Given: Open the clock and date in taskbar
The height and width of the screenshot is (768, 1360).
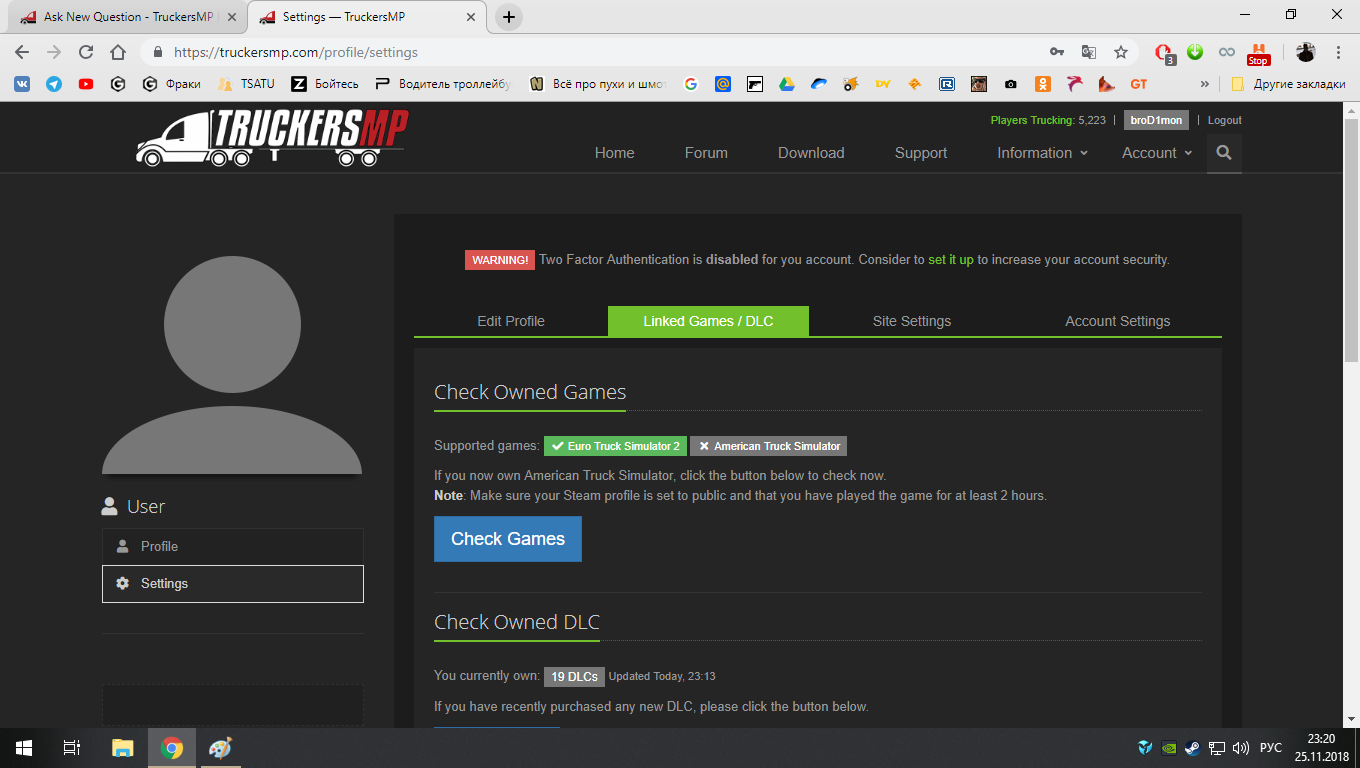Looking at the screenshot, I should pyautogui.click(x=1321, y=747).
